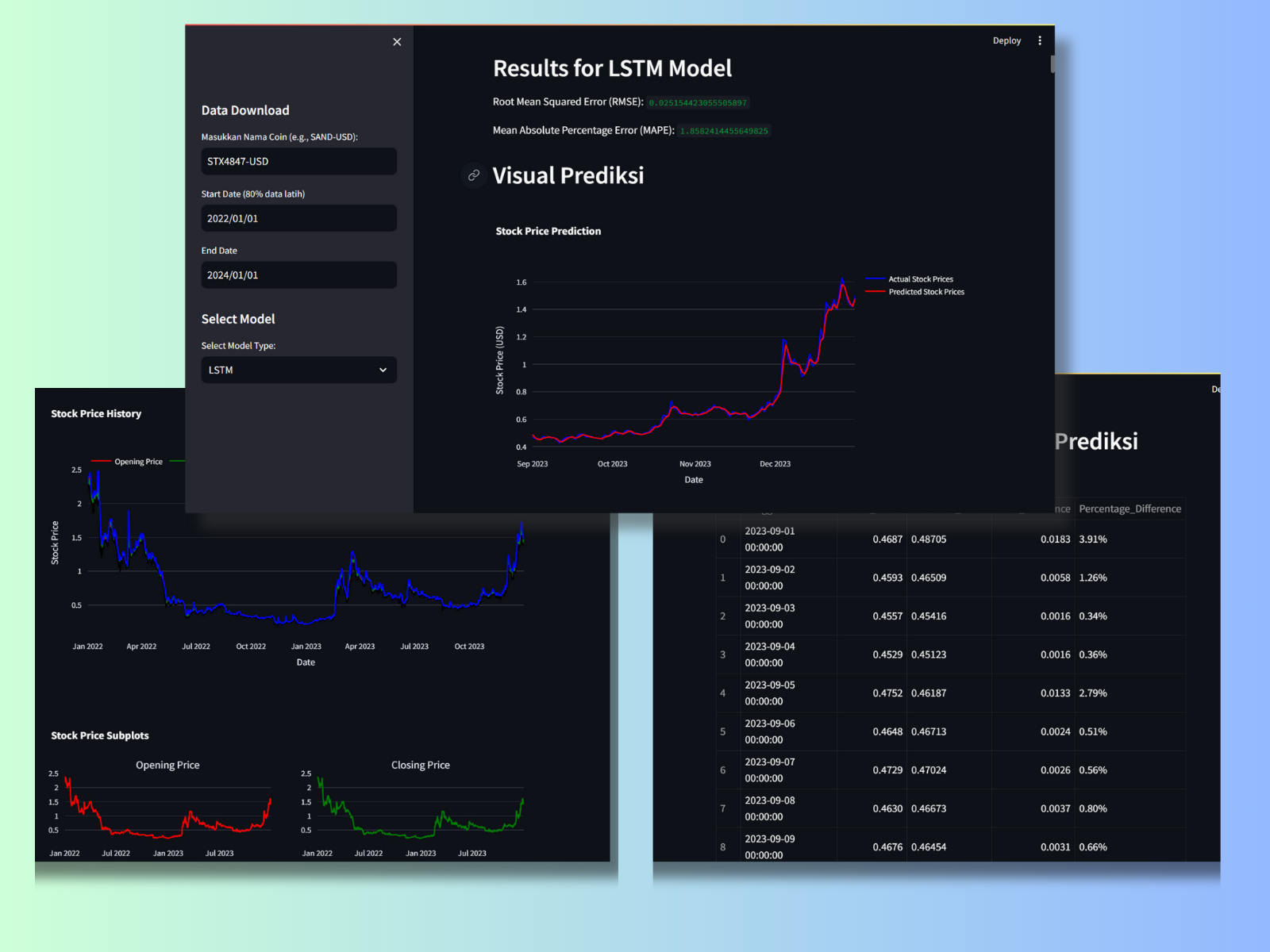This screenshot has height=952, width=1270.
Task: Click the Closing Price subplot title
Action: (x=421, y=766)
